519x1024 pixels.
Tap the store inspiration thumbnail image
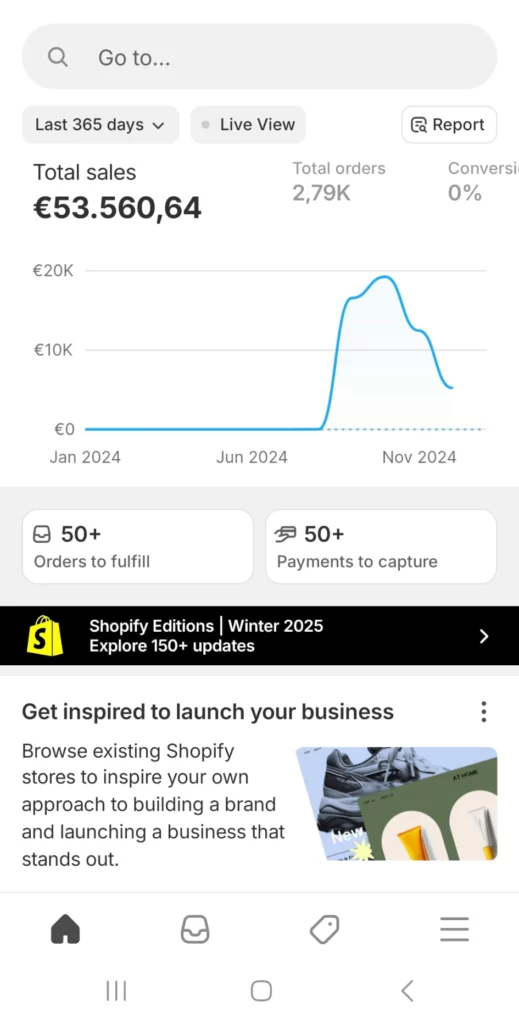pos(396,804)
